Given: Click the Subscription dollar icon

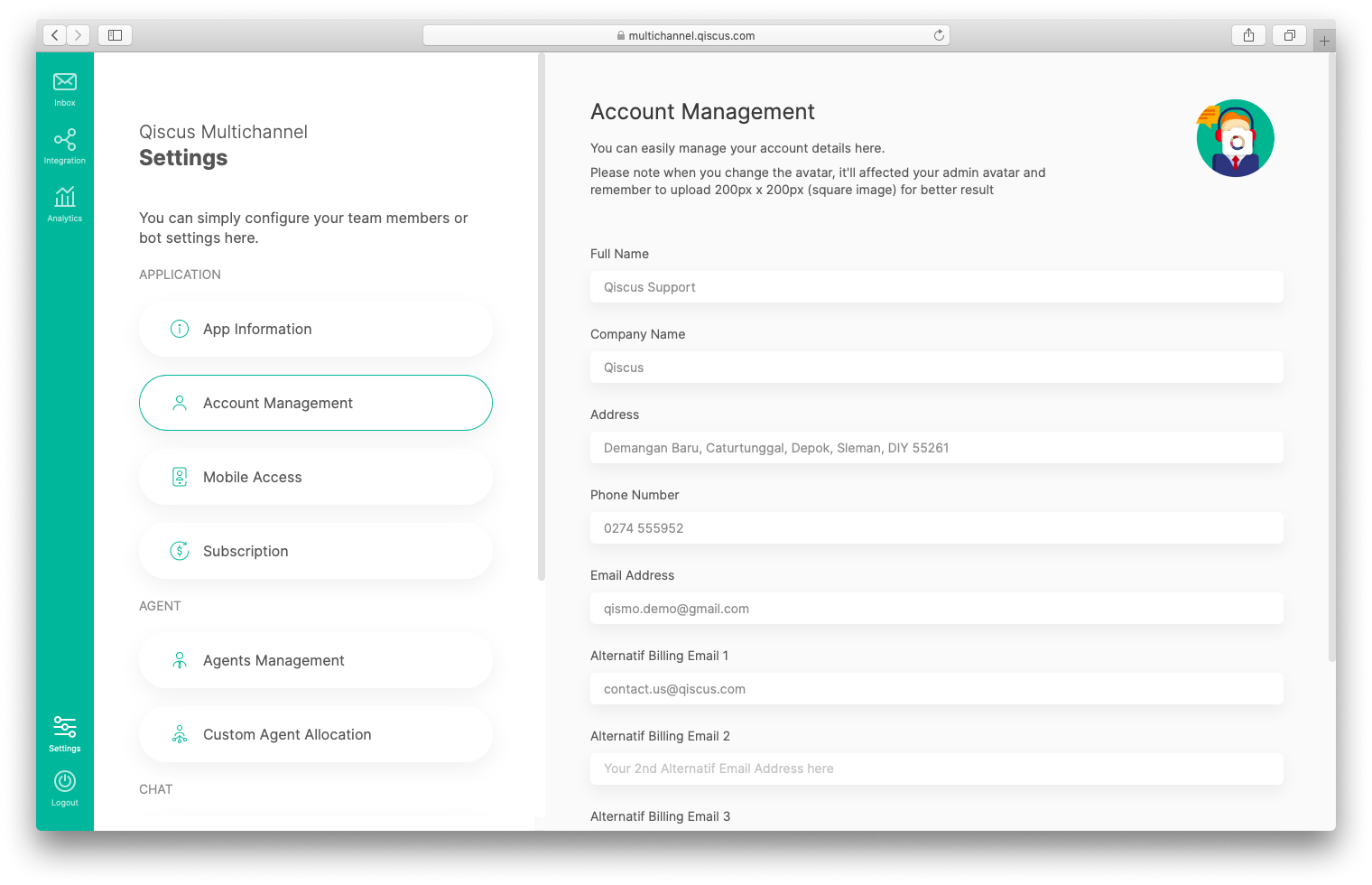Looking at the screenshot, I should [x=180, y=551].
